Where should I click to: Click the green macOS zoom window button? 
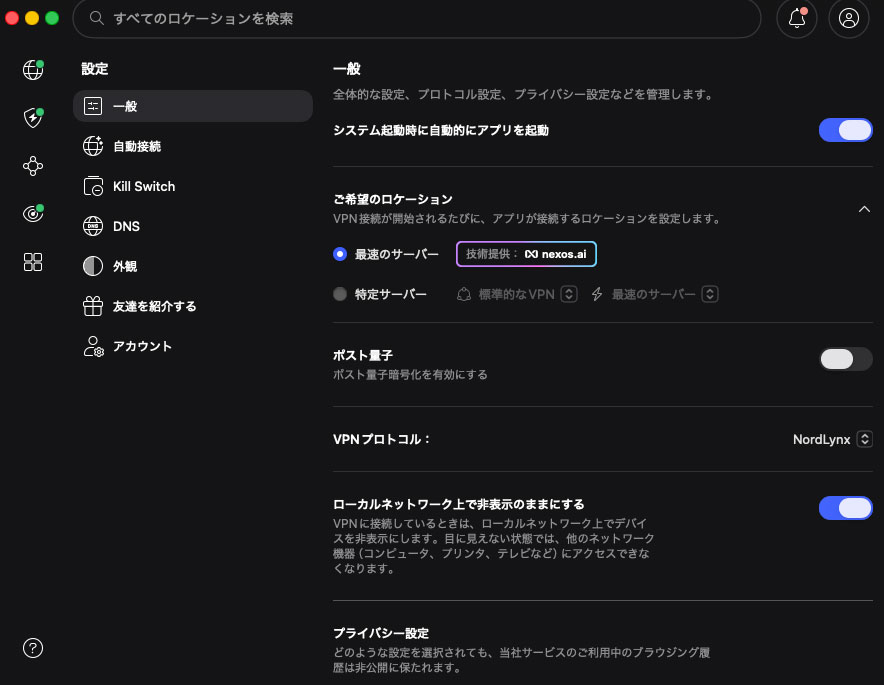(x=52, y=18)
